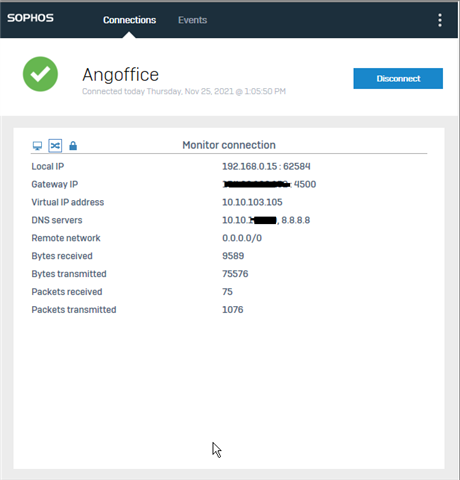Select the Angoffice connection name

click(x=120, y=74)
